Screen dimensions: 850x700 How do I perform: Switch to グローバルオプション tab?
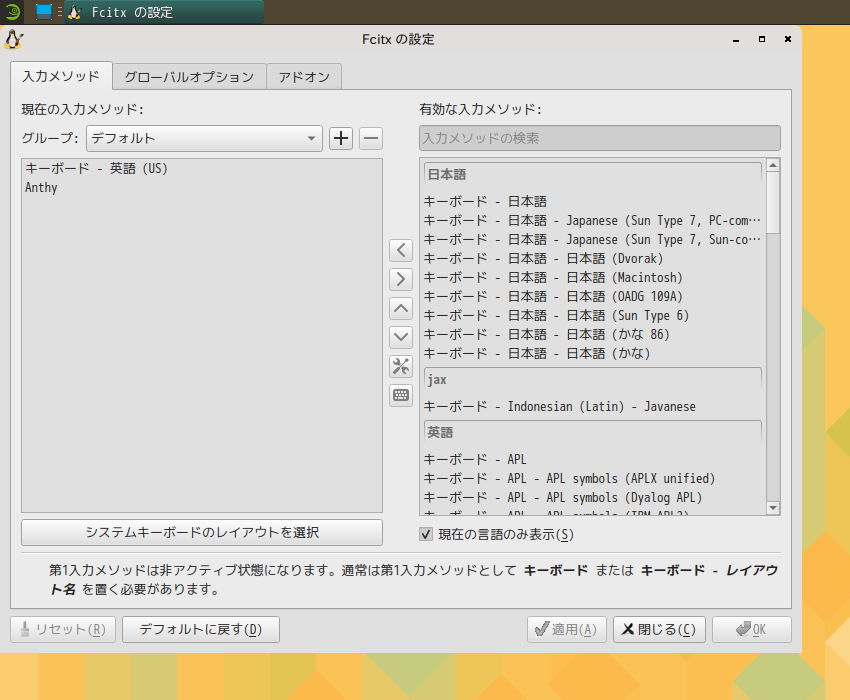[x=189, y=77]
